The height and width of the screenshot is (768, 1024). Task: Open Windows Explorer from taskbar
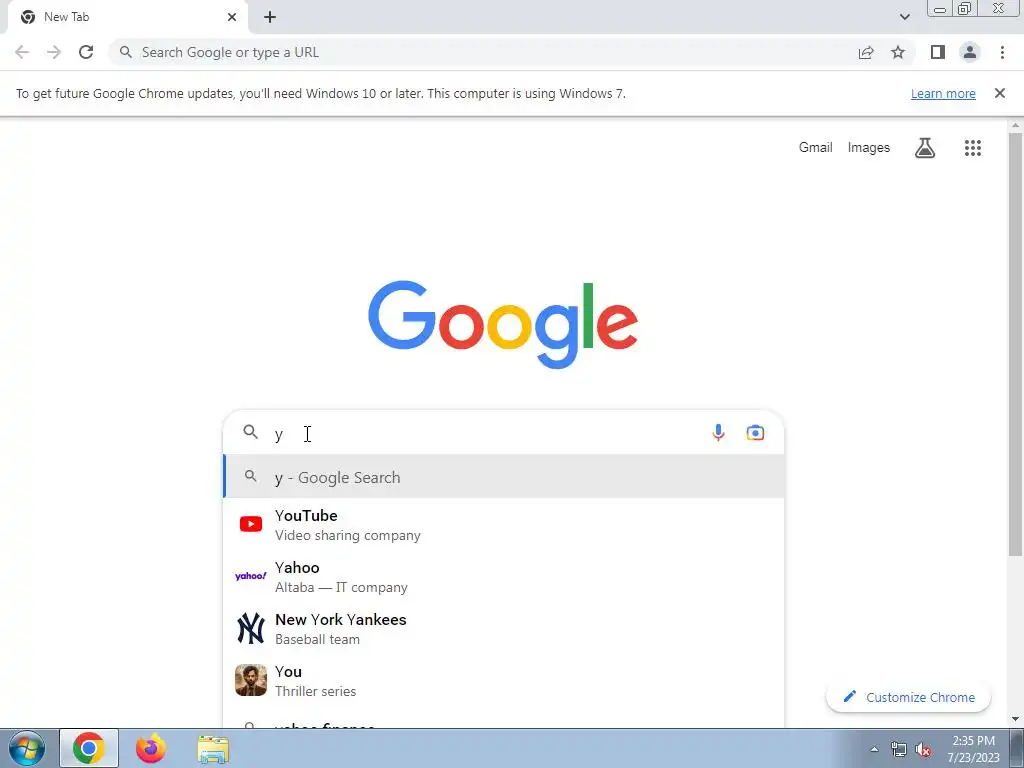point(213,749)
